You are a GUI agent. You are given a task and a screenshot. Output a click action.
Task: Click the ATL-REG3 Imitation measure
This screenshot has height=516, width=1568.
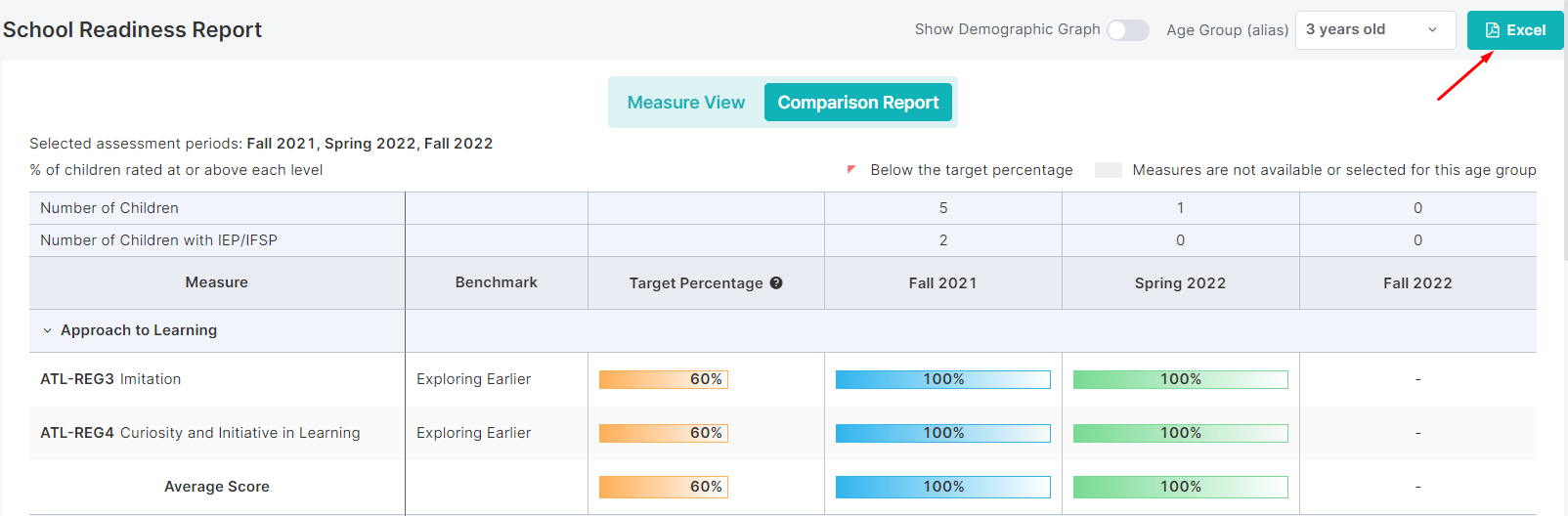(110, 379)
